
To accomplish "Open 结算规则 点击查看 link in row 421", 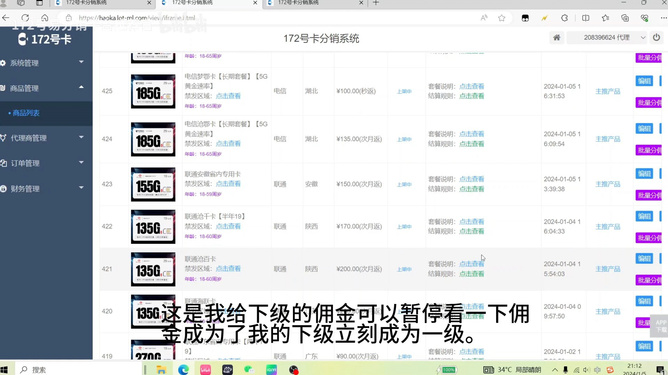I will tap(472, 274).
